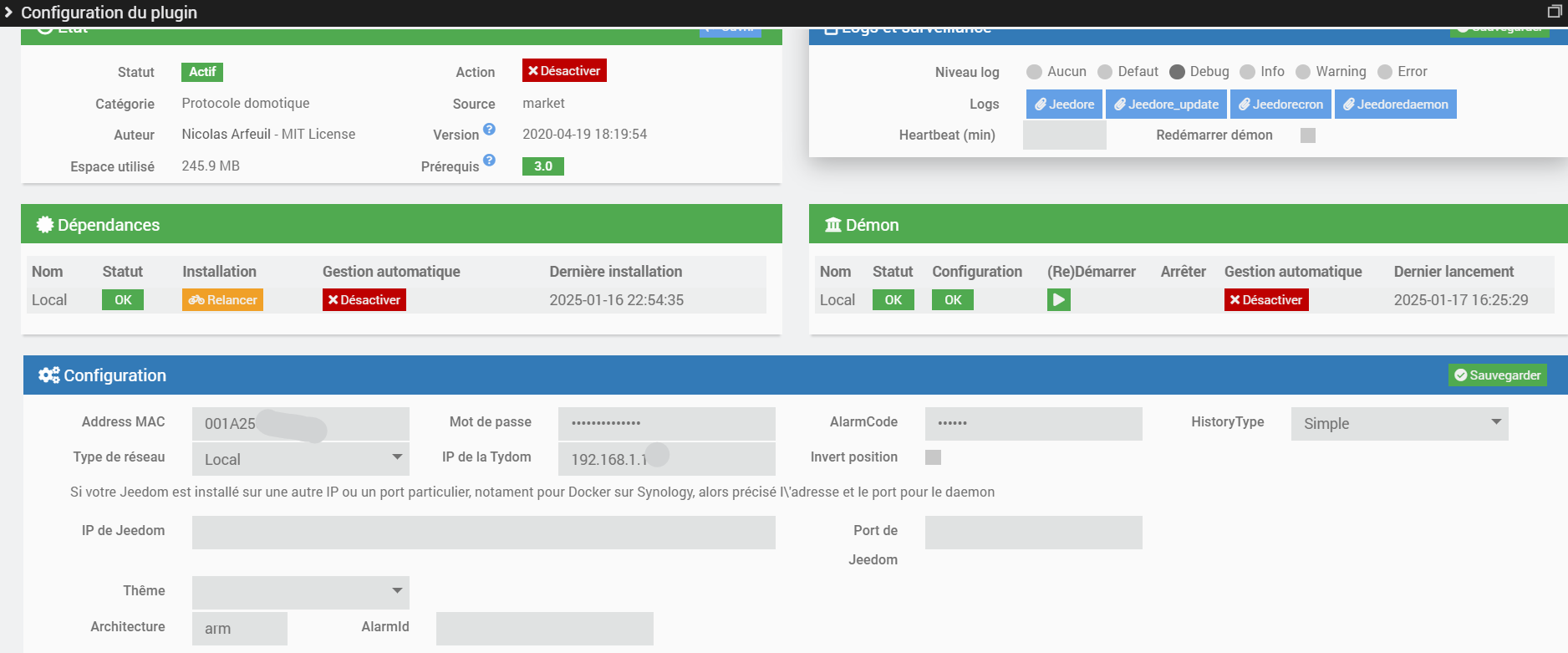This screenshot has width=1568, height=653.
Task: Open the Type de réseau dropdown
Action: click(x=301, y=459)
